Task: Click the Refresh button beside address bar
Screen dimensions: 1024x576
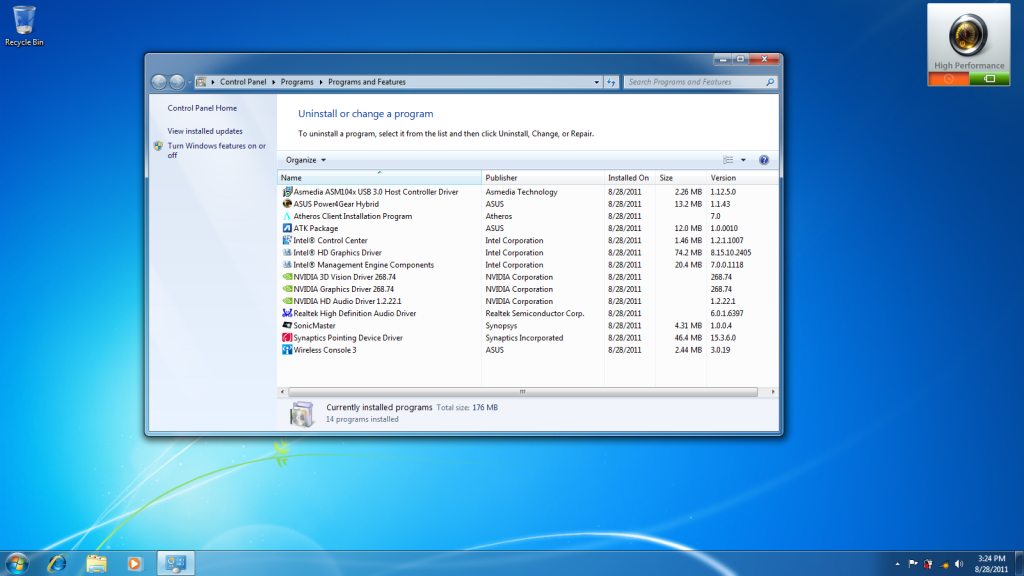Action: (611, 82)
